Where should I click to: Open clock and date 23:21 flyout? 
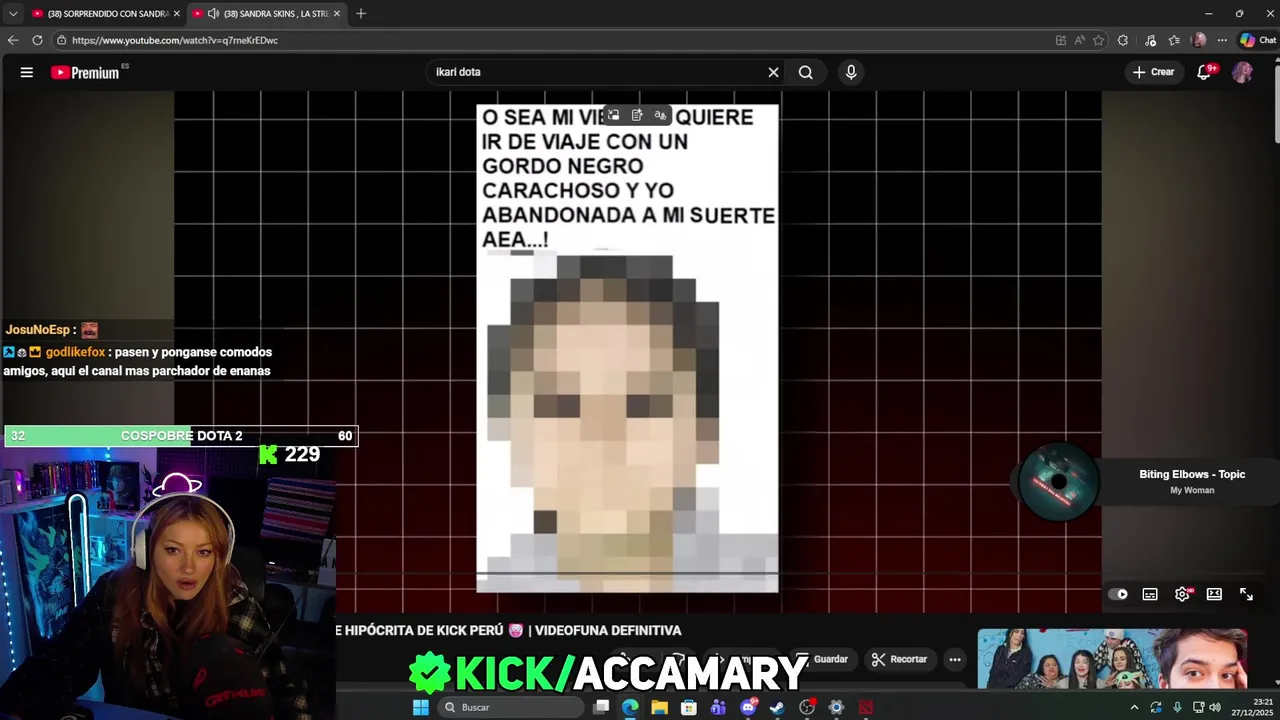(1250, 707)
